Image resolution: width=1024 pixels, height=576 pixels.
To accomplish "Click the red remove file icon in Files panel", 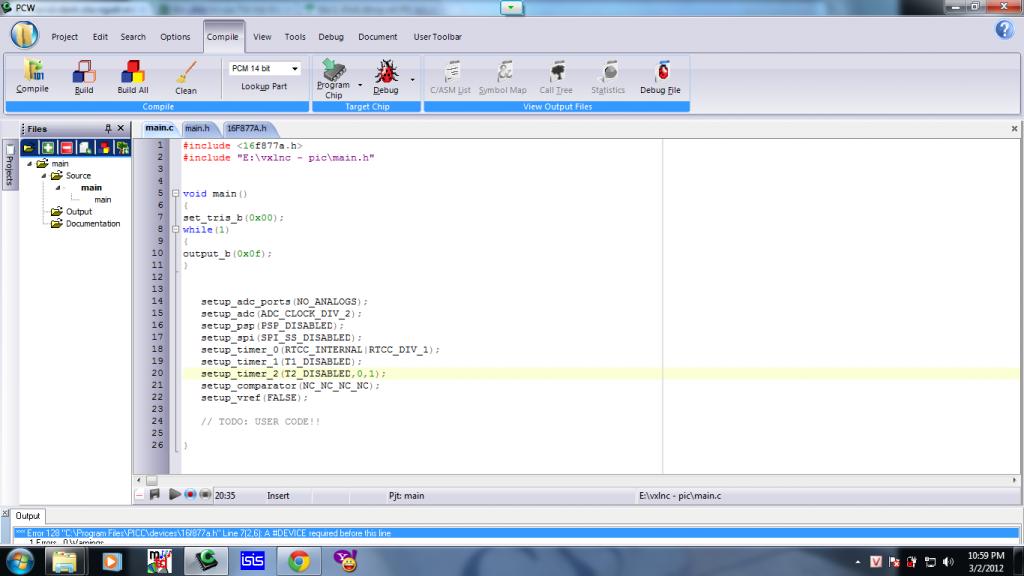I will point(66,148).
